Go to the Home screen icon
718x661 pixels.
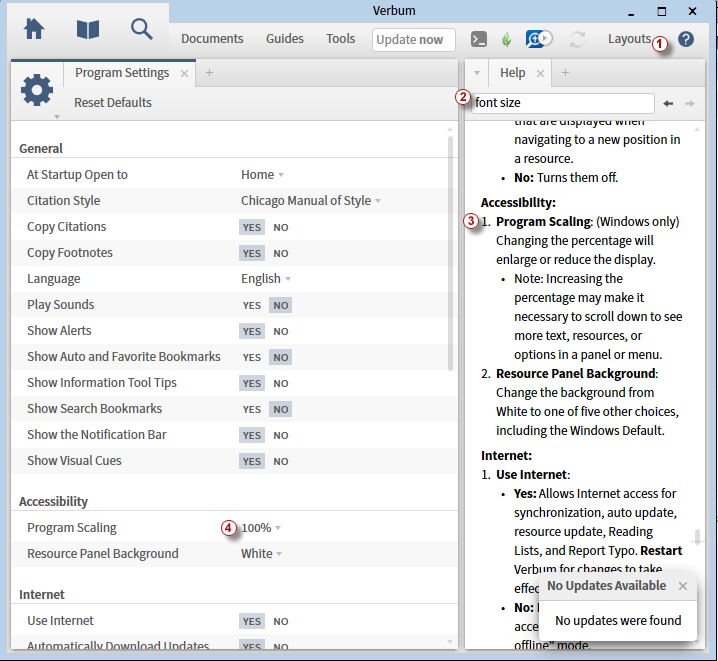point(34,30)
